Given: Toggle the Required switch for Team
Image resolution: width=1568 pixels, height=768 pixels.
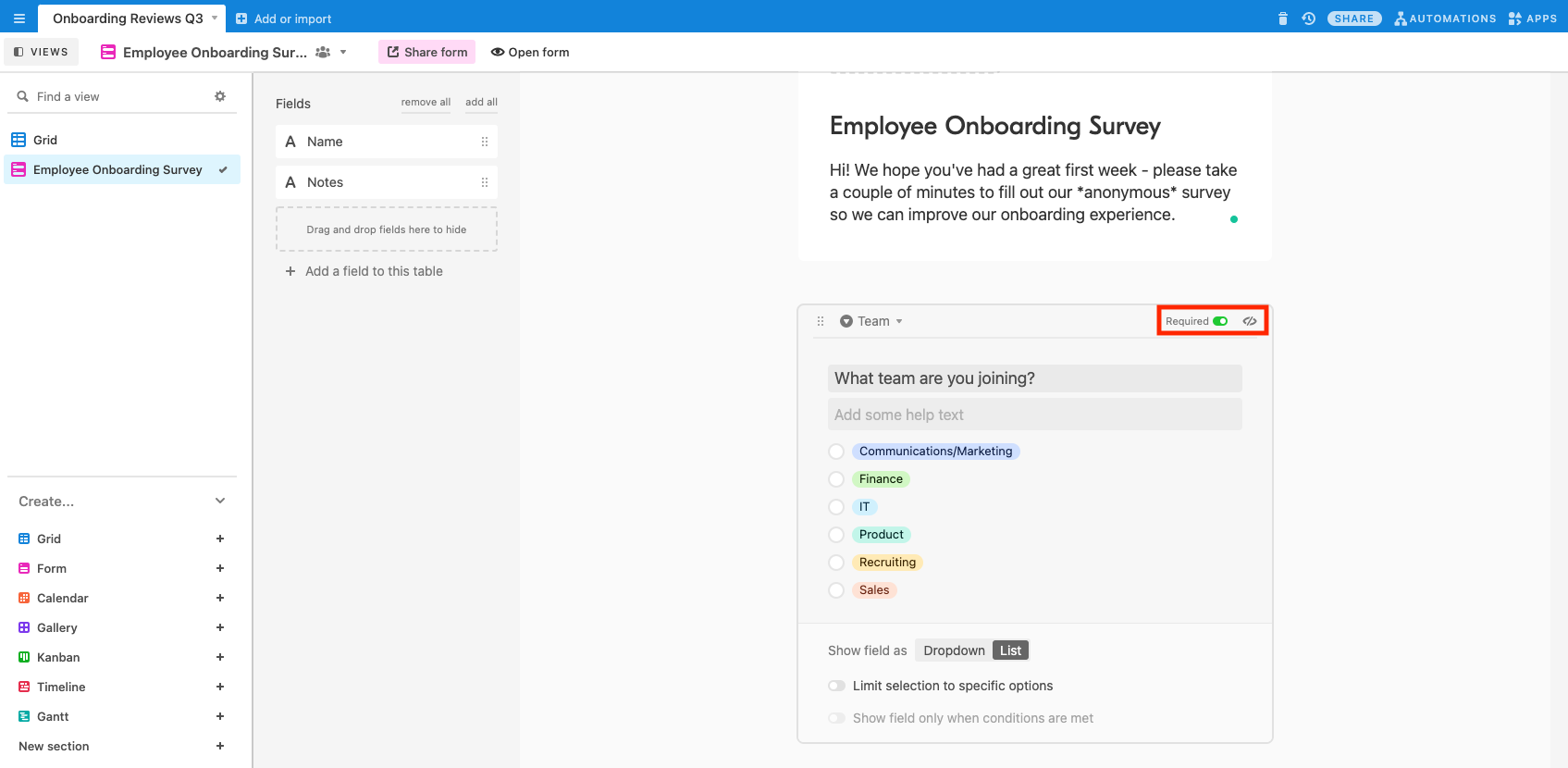Looking at the screenshot, I should (1220, 321).
